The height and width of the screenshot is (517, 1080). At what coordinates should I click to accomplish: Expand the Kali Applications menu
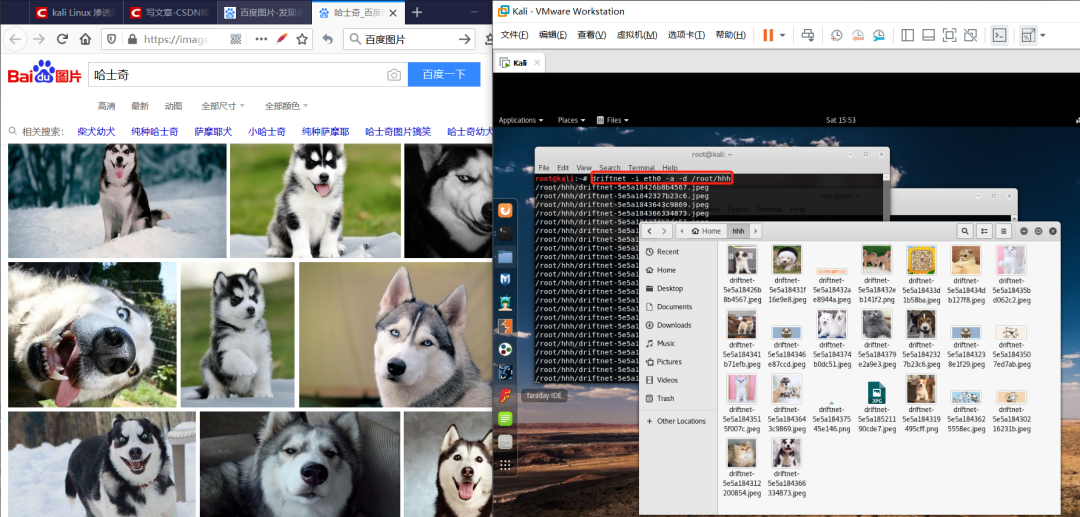coord(521,120)
